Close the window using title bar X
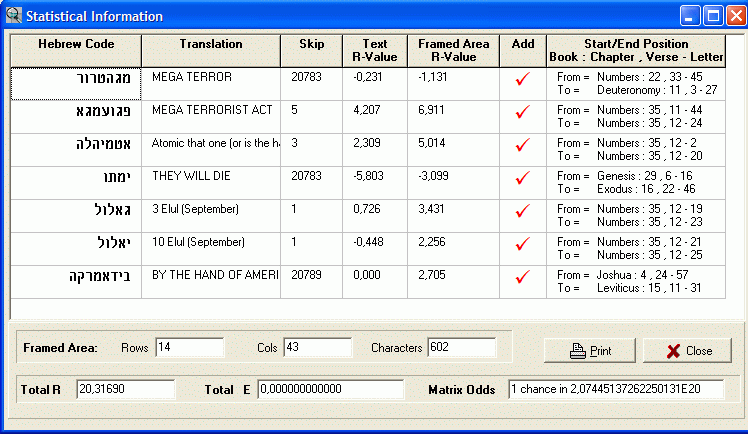 pos(737,16)
